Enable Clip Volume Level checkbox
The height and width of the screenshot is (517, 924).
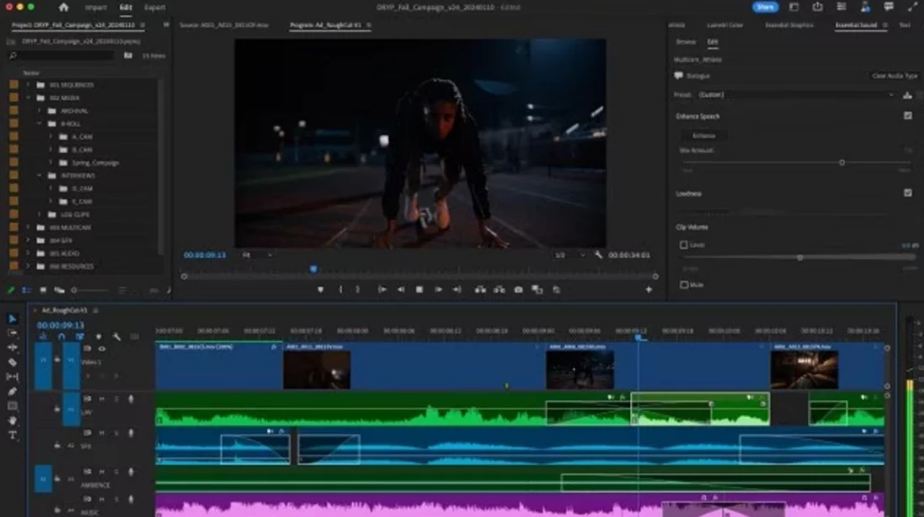684,245
